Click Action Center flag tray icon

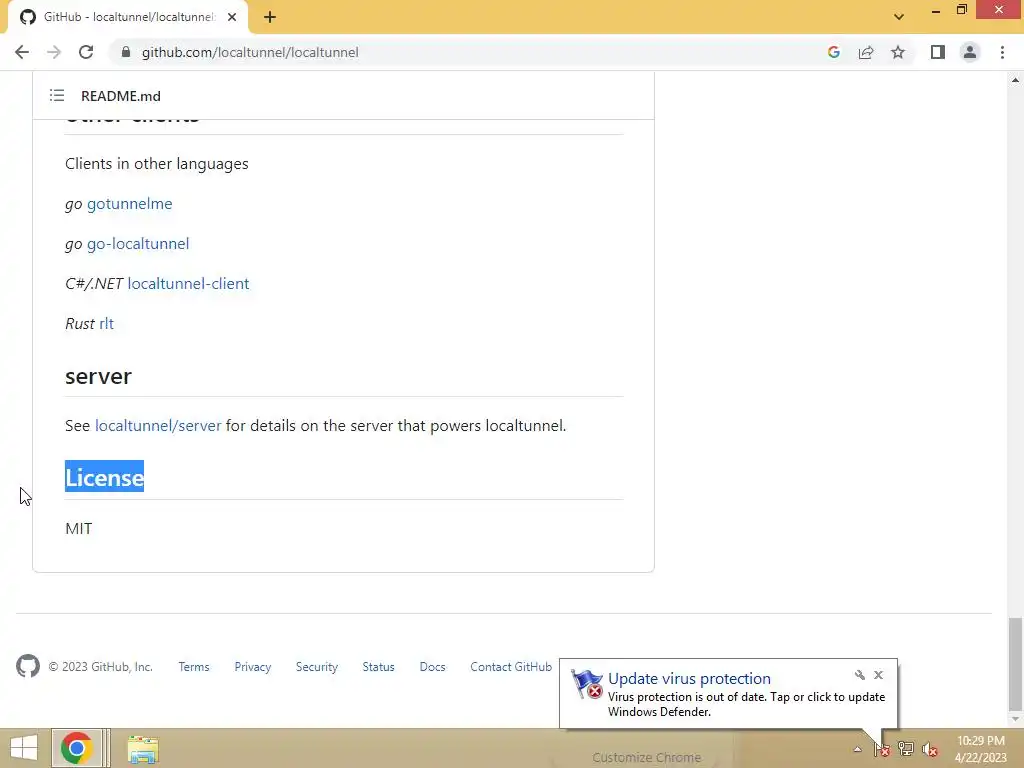[882, 749]
